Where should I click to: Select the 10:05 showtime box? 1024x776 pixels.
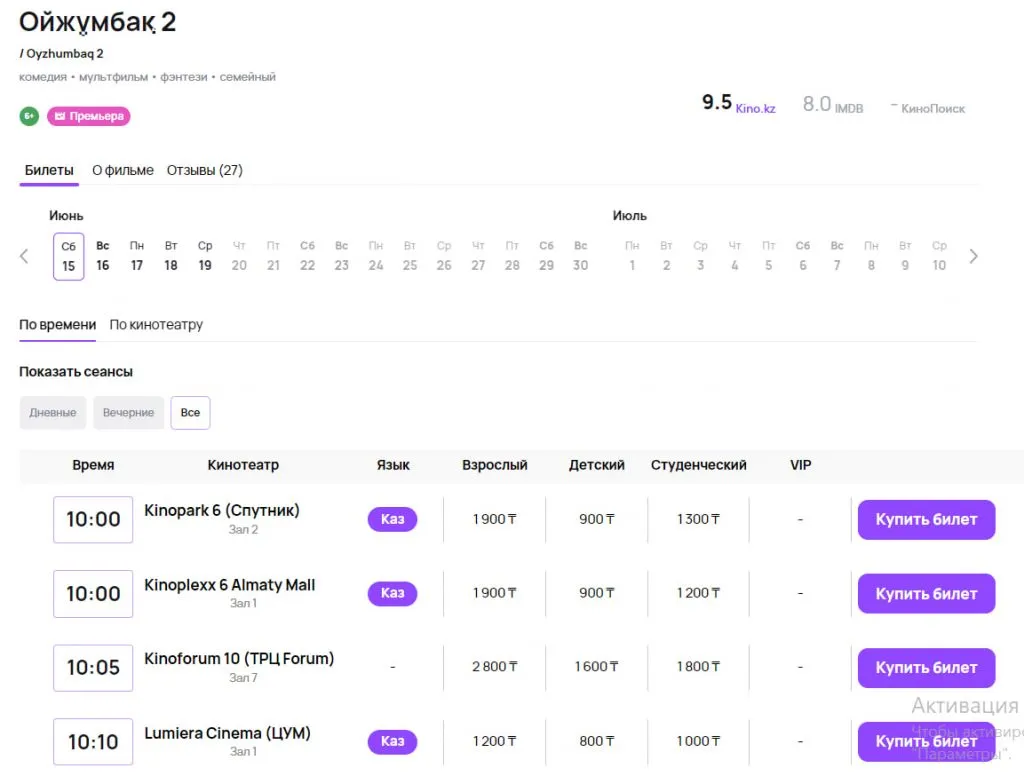93,667
